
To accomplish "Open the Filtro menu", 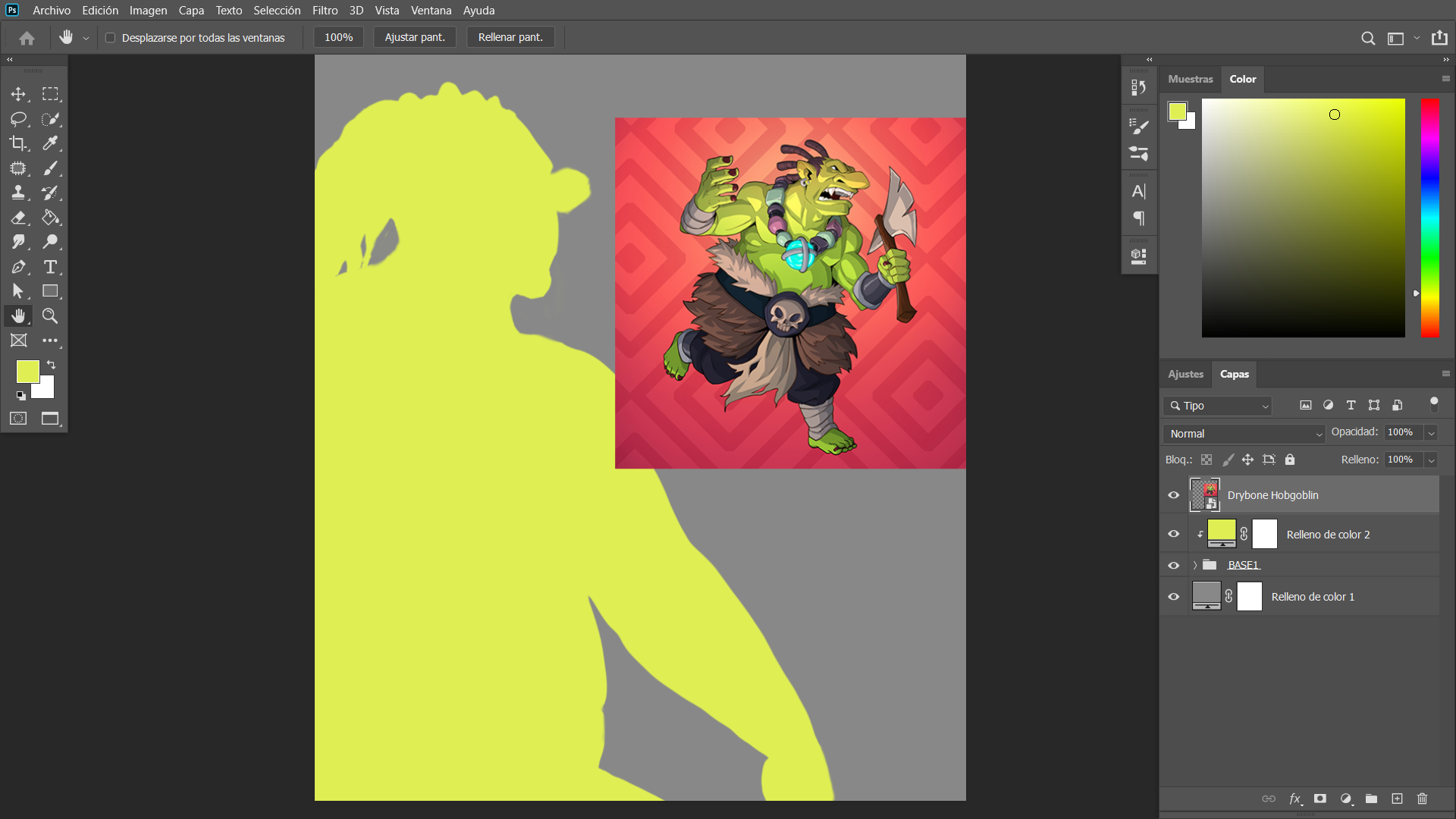I will pos(325,11).
